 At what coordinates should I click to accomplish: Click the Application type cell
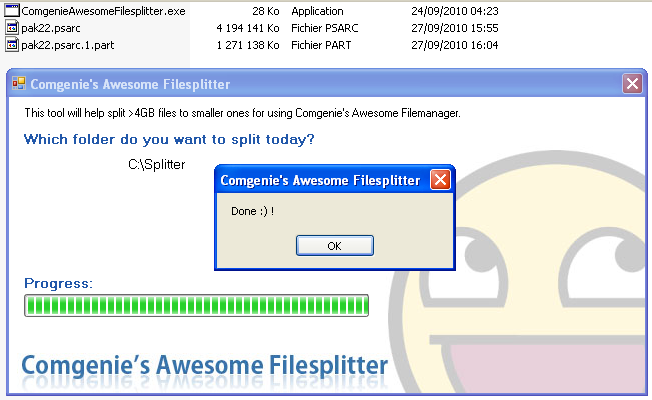(317, 11)
